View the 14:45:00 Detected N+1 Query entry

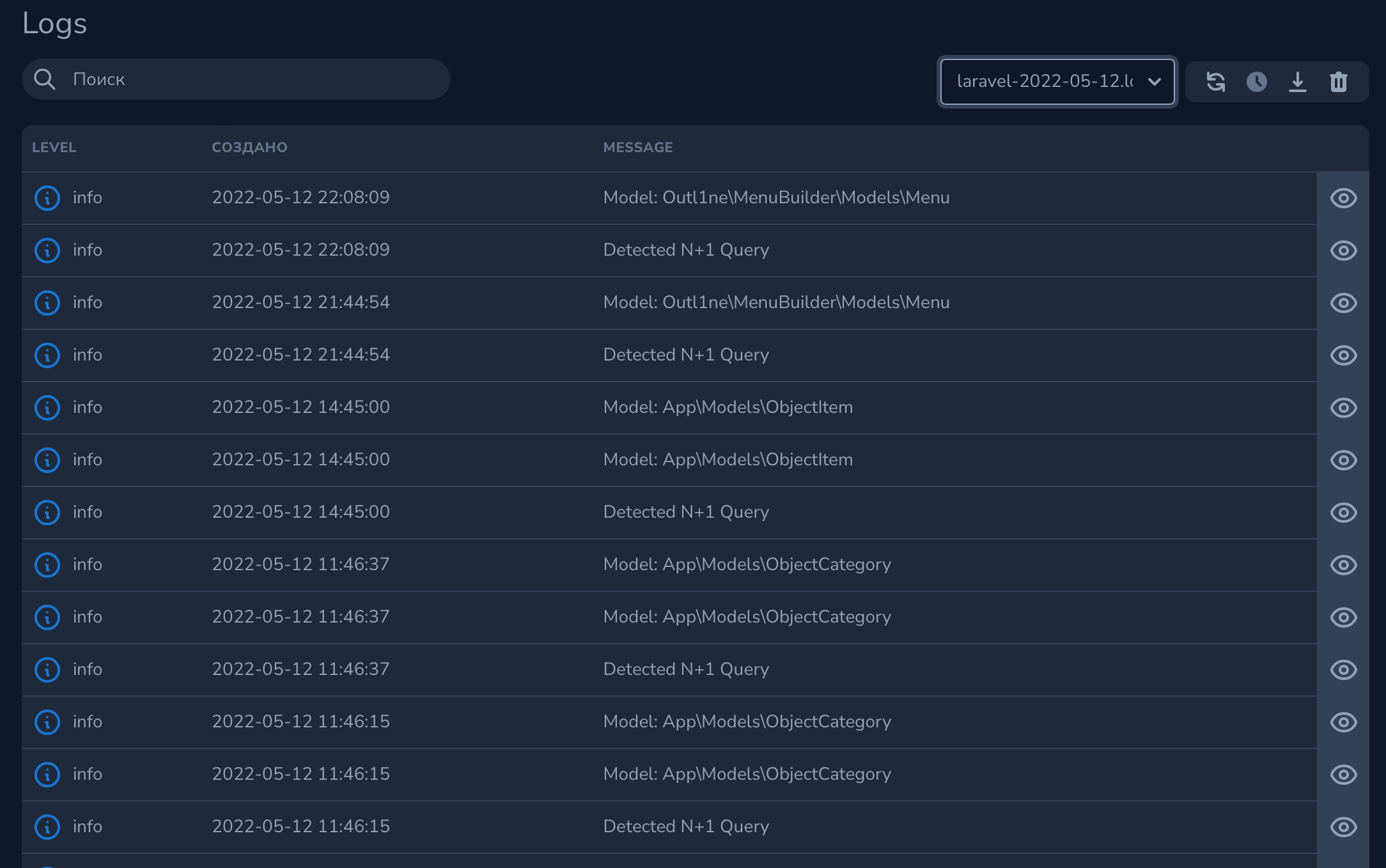tap(1343, 513)
